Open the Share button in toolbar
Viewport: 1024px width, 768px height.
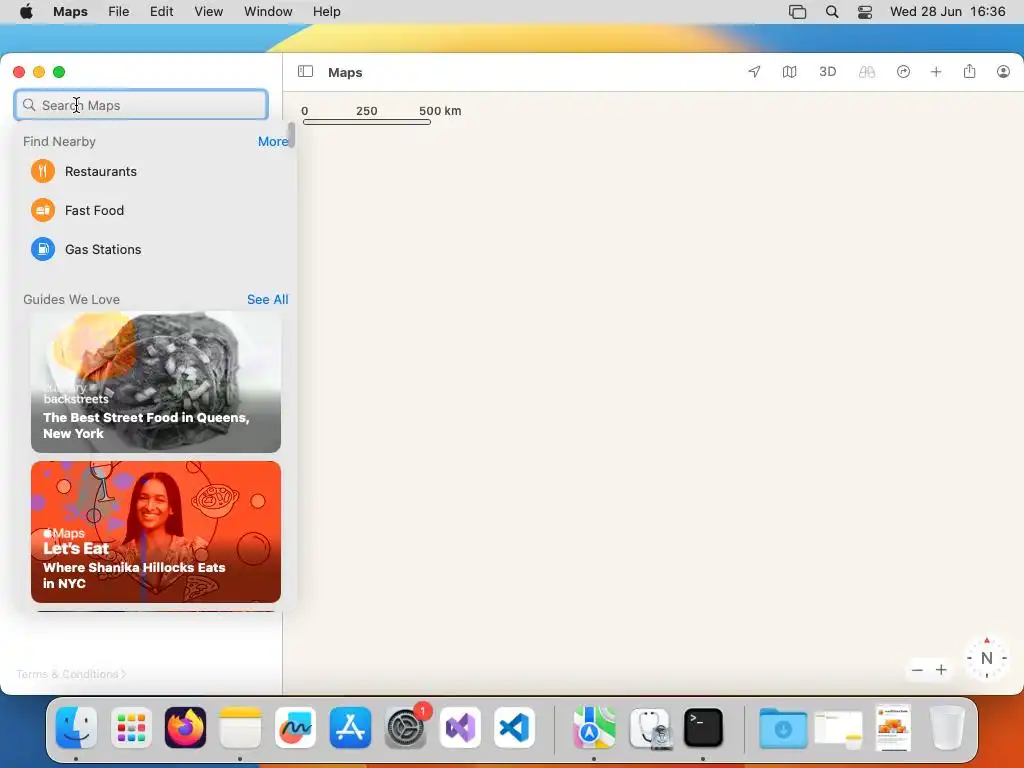tap(969, 71)
